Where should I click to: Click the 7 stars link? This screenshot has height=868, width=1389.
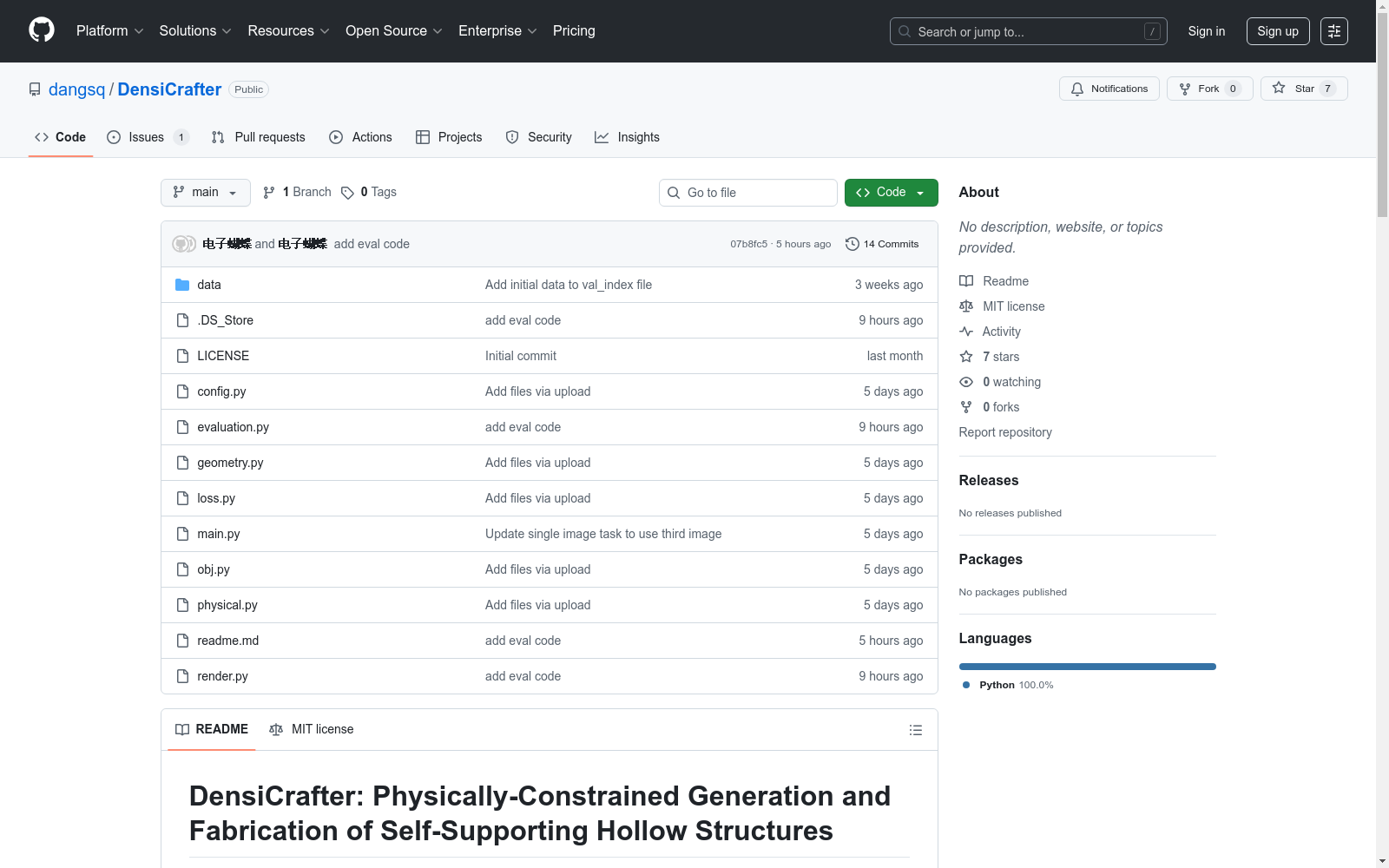pyautogui.click(x=1001, y=357)
